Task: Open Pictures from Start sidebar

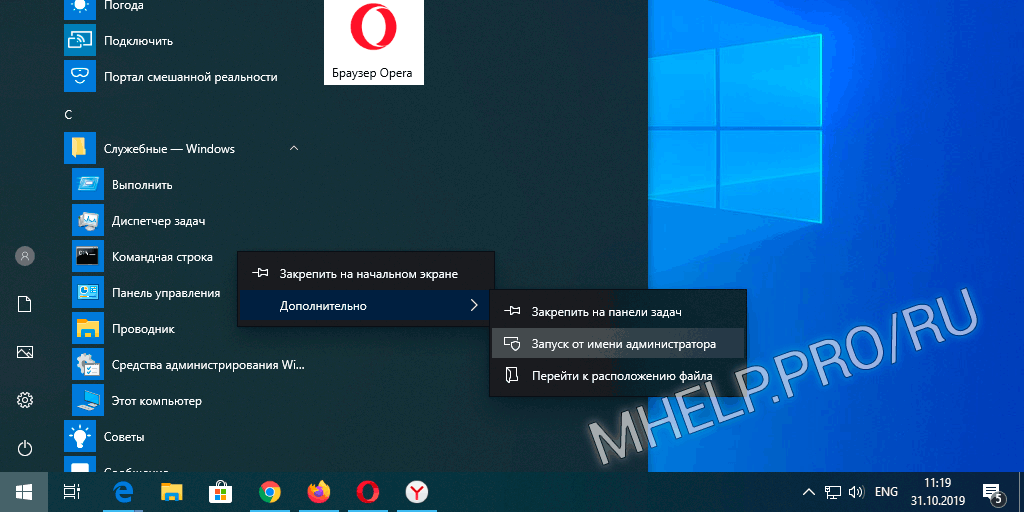Action: 25,353
